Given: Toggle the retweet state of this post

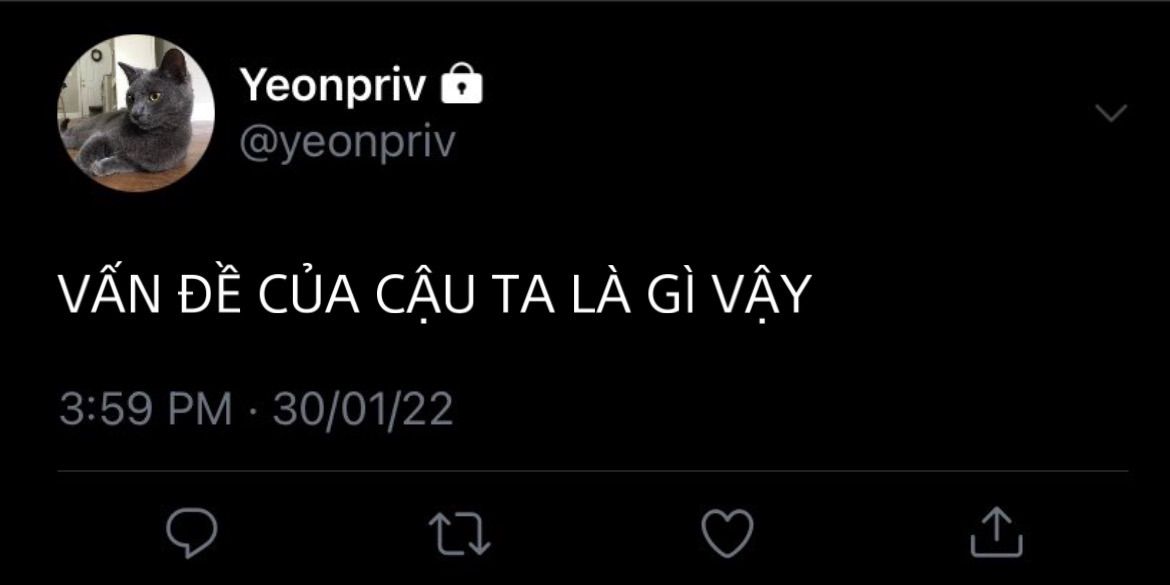Looking at the screenshot, I should tap(460, 534).
